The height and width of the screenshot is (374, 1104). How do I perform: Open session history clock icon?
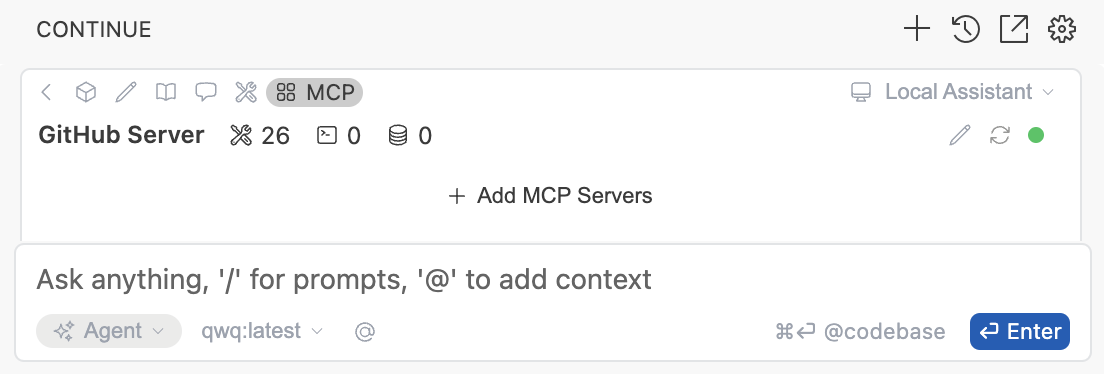point(965,29)
